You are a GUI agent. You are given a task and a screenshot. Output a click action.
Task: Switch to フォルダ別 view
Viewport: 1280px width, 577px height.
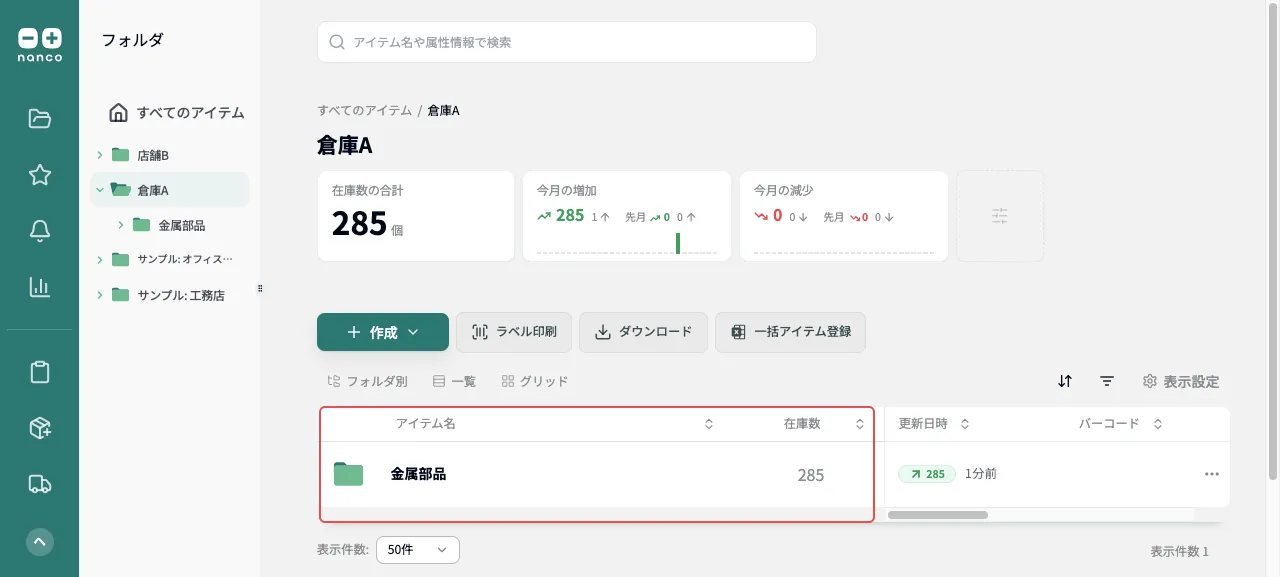coord(367,381)
